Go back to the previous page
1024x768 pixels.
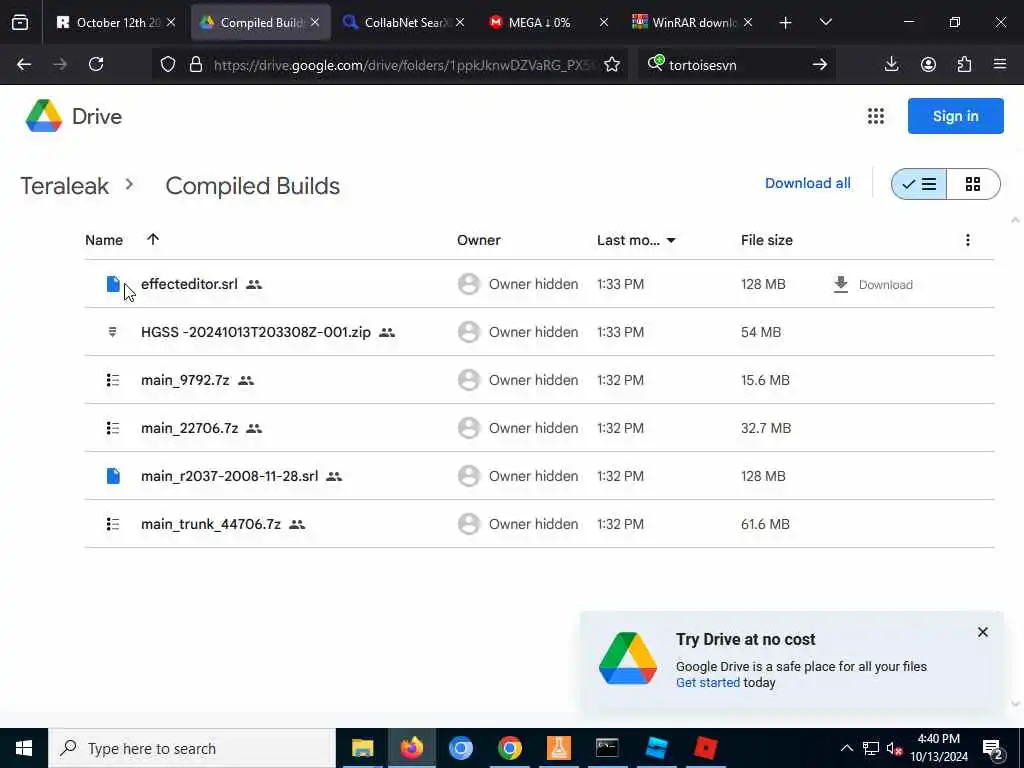(24, 64)
